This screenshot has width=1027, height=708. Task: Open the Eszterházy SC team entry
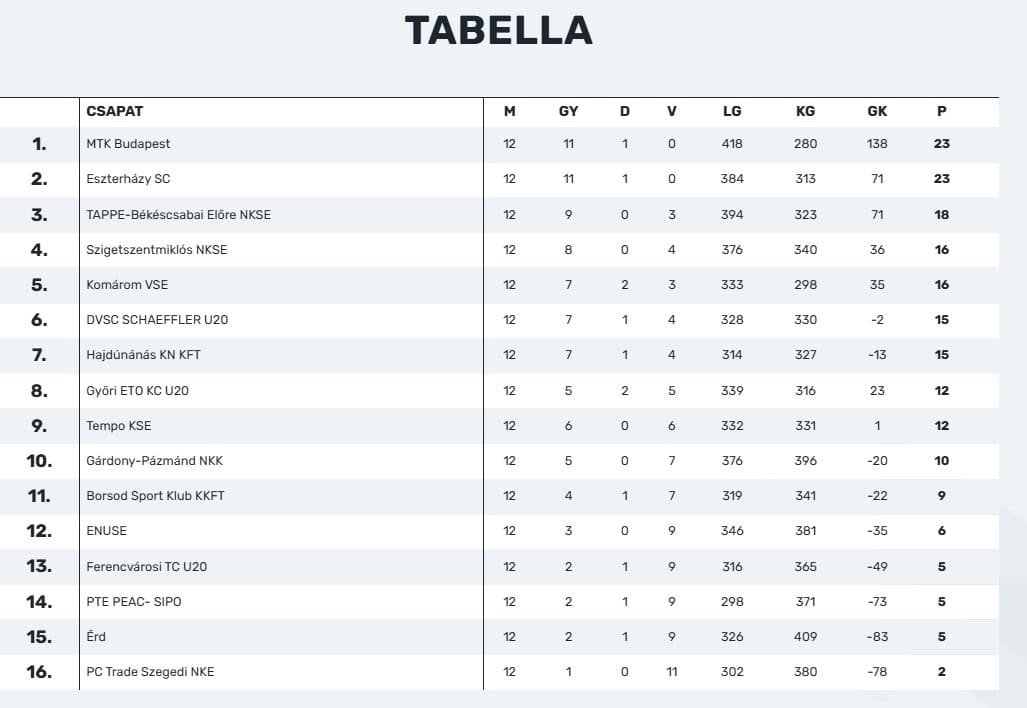point(128,179)
